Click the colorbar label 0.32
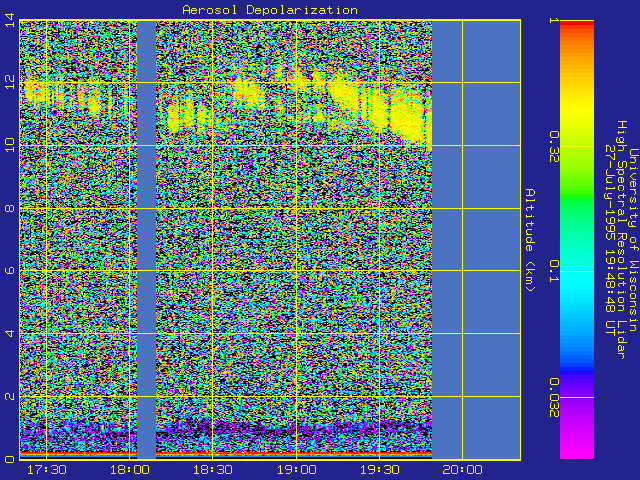Image resolution: width=640 pixels, height=480 pixels. pos(553,147)
